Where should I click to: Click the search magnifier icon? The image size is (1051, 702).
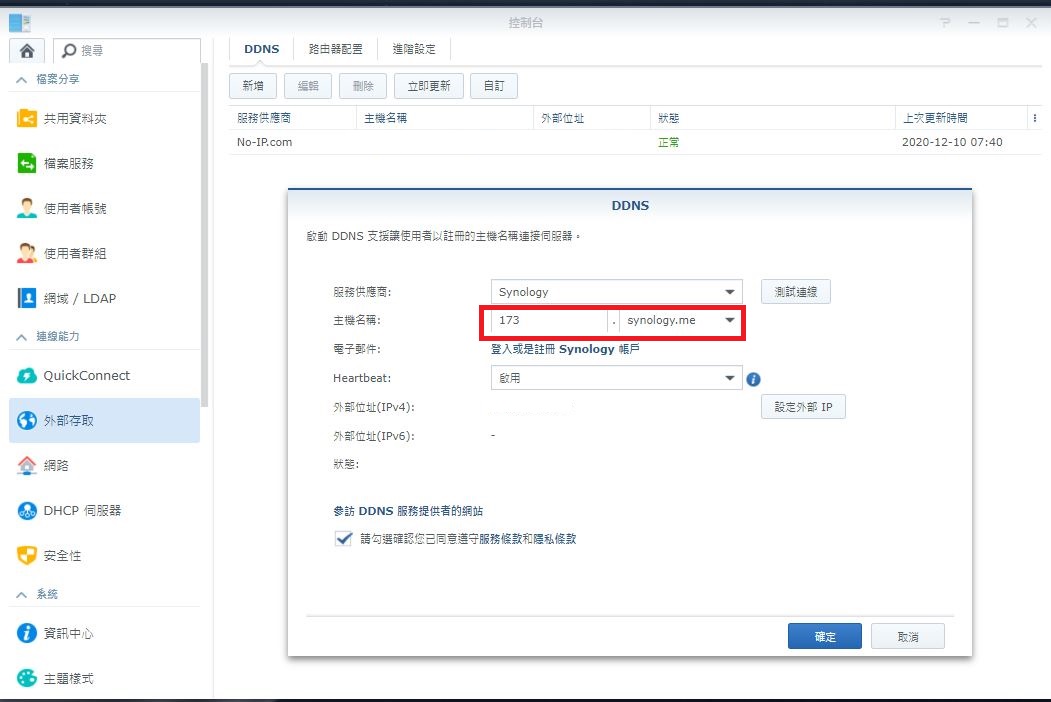[x=68, y=50]
